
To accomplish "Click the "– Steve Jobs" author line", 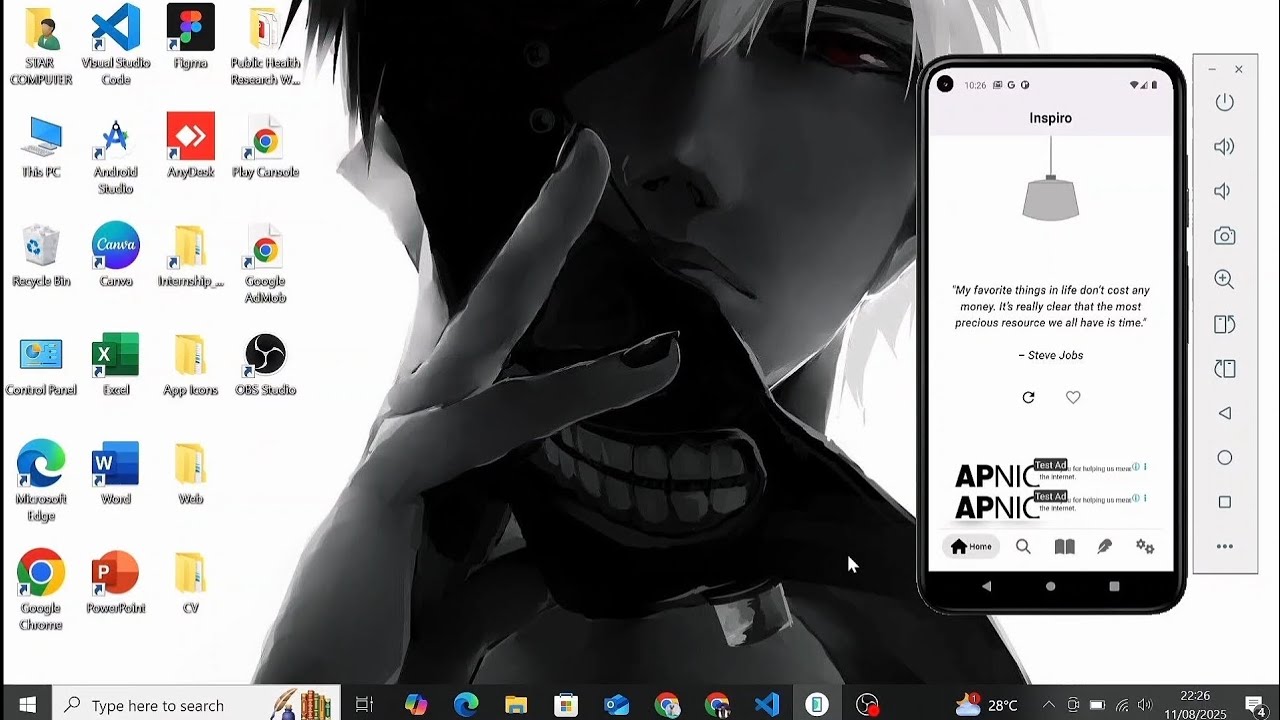I will click(x=1050, y=355).
